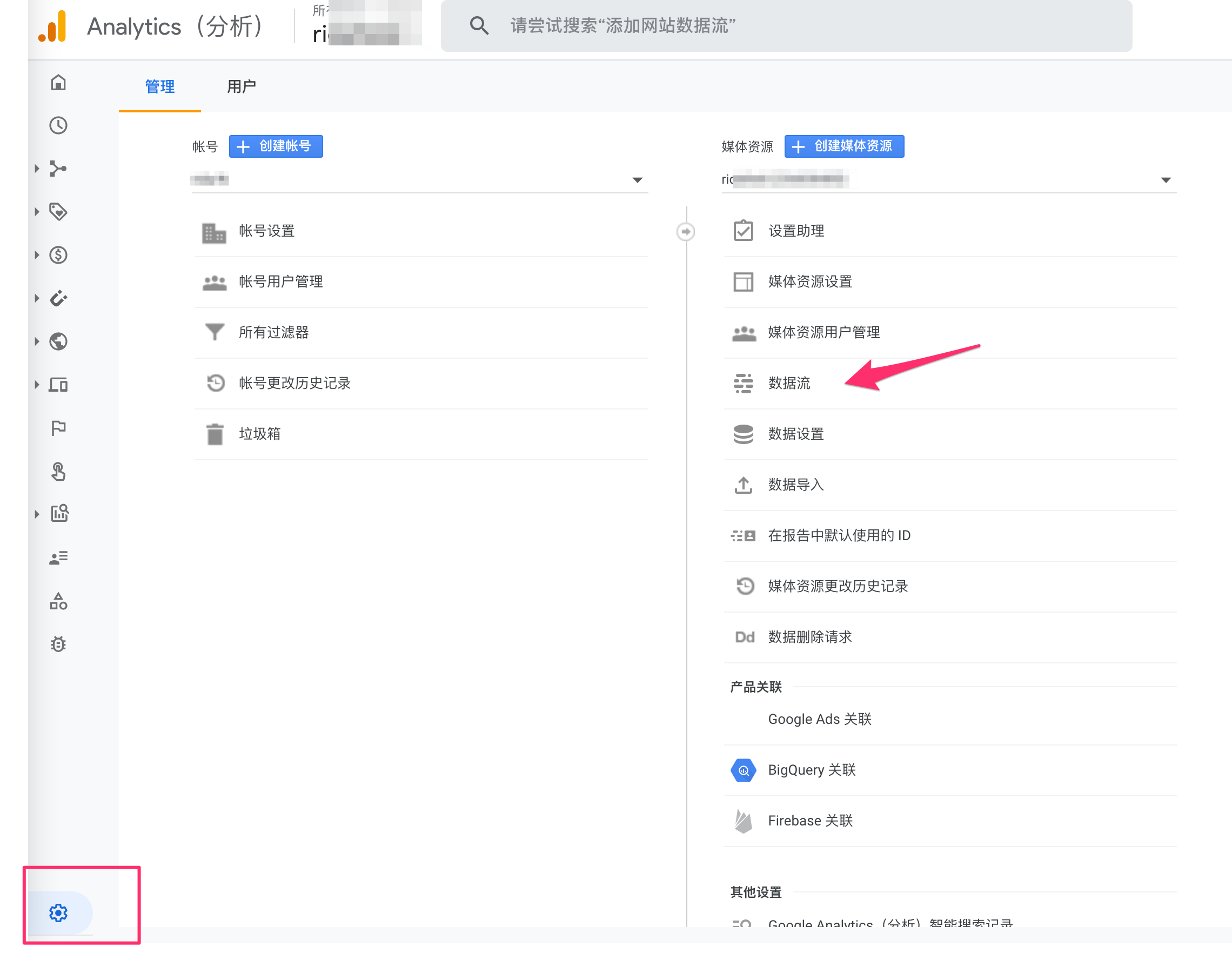Click the 垃圾箱 trash icon
1232x967 pixels.
click(x=215, y=434)
